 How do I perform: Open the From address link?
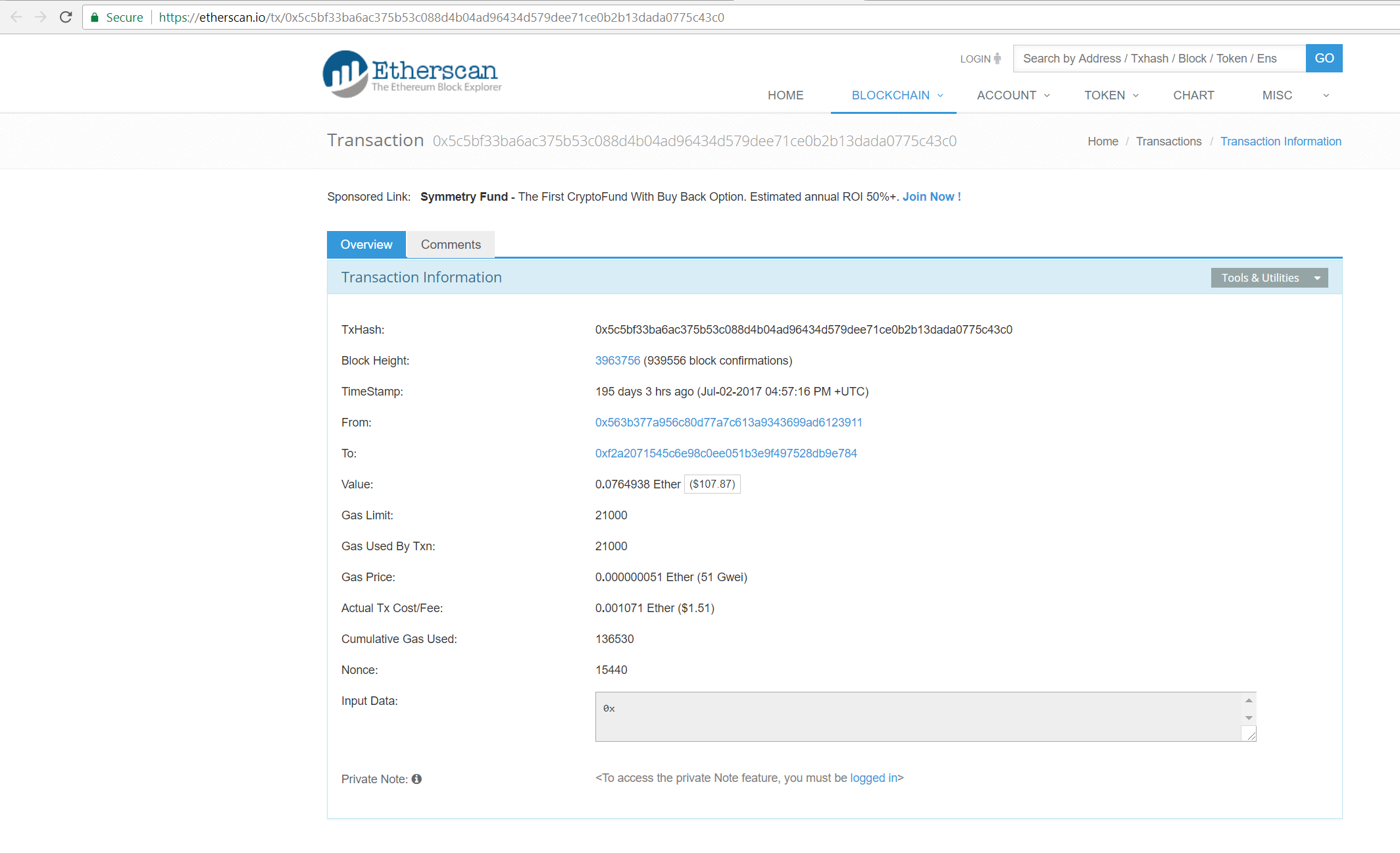tap(728, 423)
